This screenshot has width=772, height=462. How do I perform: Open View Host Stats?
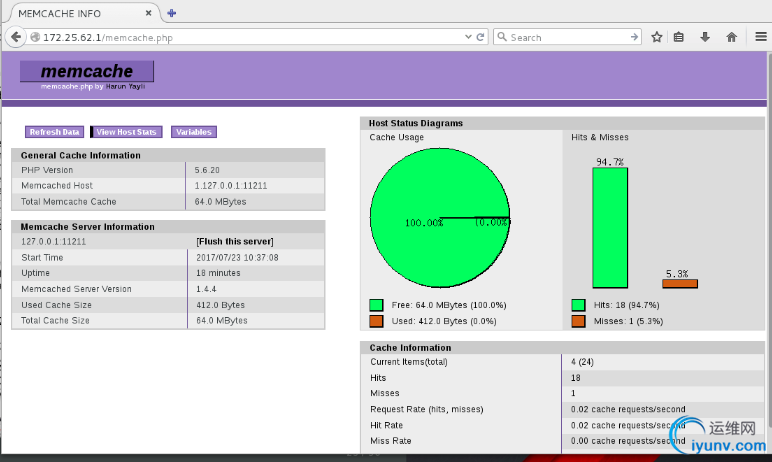click(127, 132)
